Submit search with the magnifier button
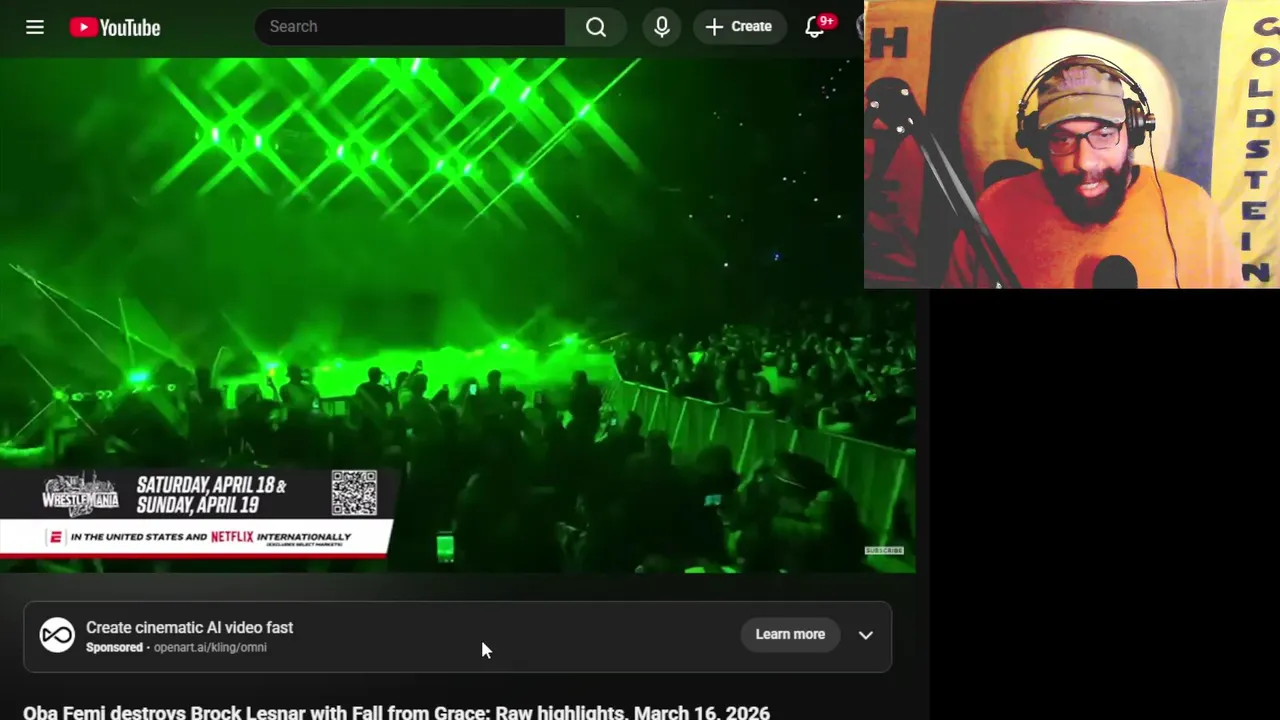The width and height of the screenshot is (1280, 720). 596,27
